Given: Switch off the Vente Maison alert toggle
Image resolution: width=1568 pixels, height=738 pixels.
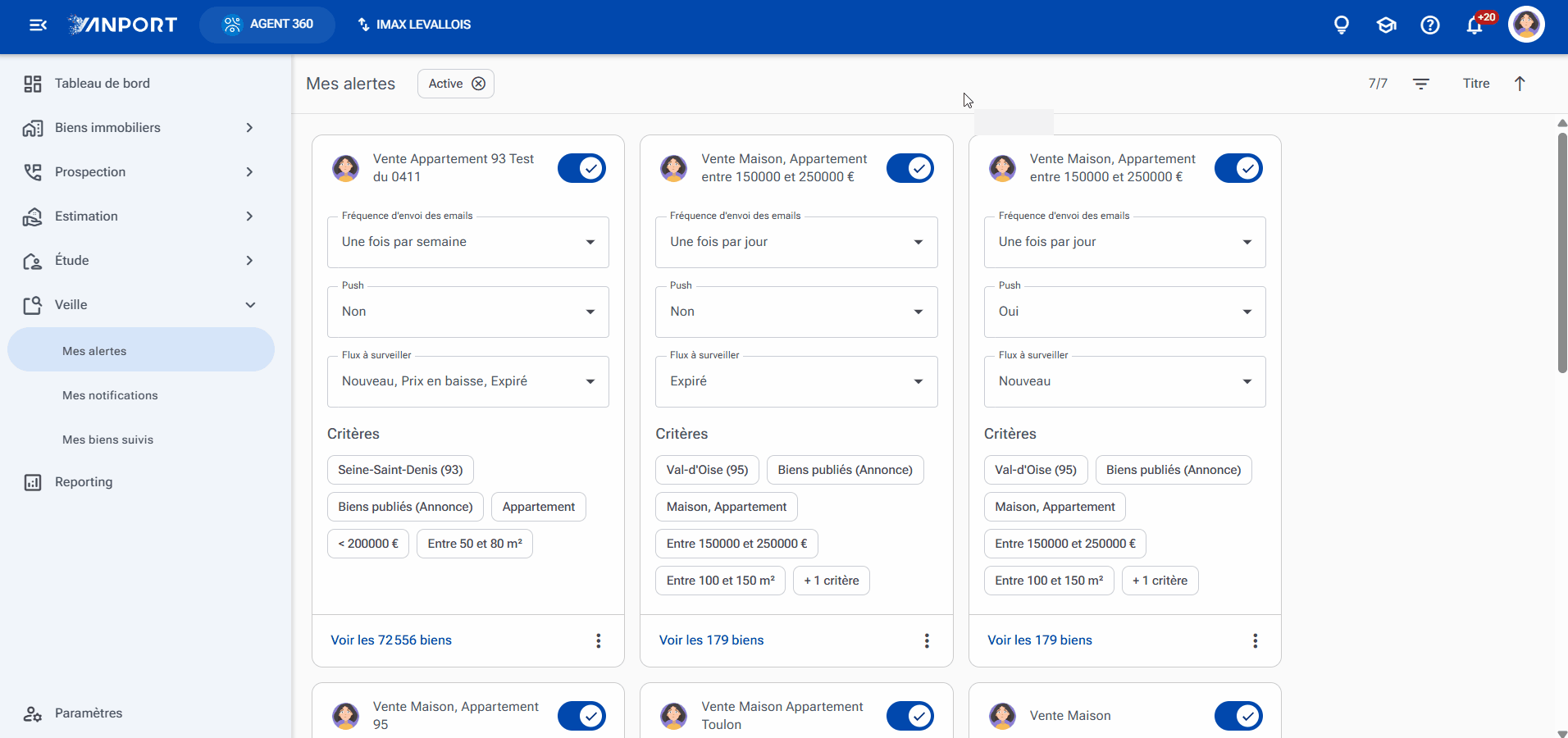Looking at the screenshot, I should 1238,716.
